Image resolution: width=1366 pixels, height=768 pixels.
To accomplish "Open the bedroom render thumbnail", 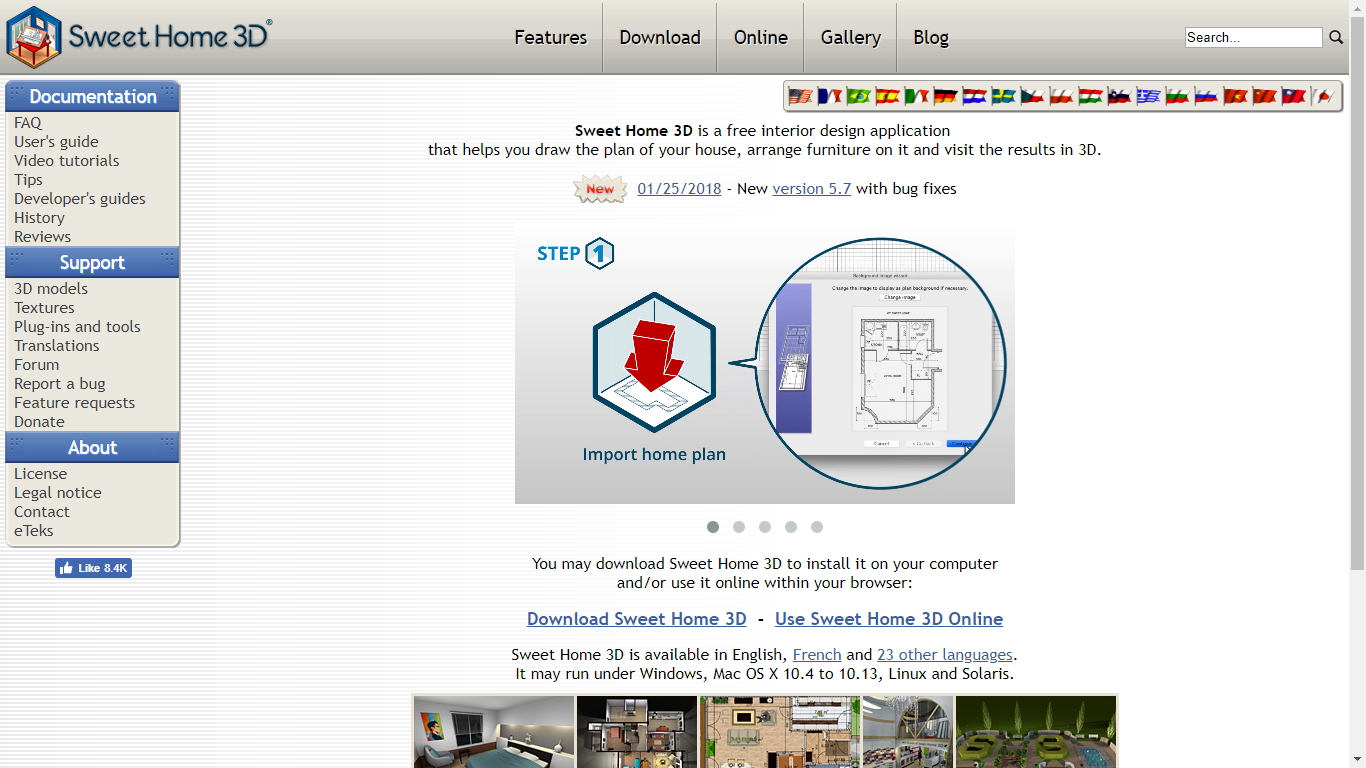I will [494, 732].
